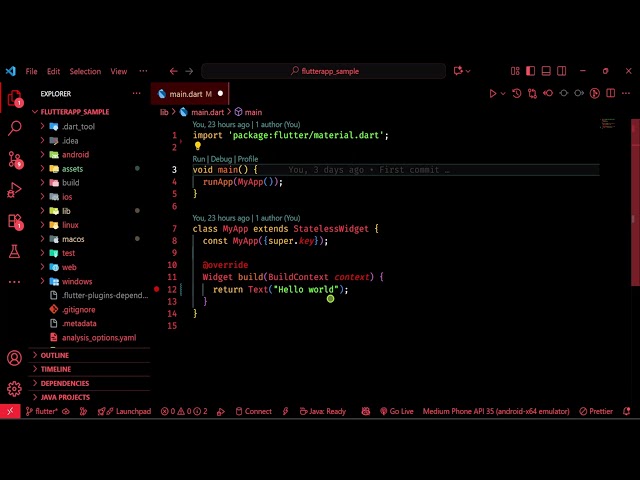Image resolution: width=640 pixels, height=480 pixels.
Task: Toggle file blame commit icon
Action: (564, 93)
